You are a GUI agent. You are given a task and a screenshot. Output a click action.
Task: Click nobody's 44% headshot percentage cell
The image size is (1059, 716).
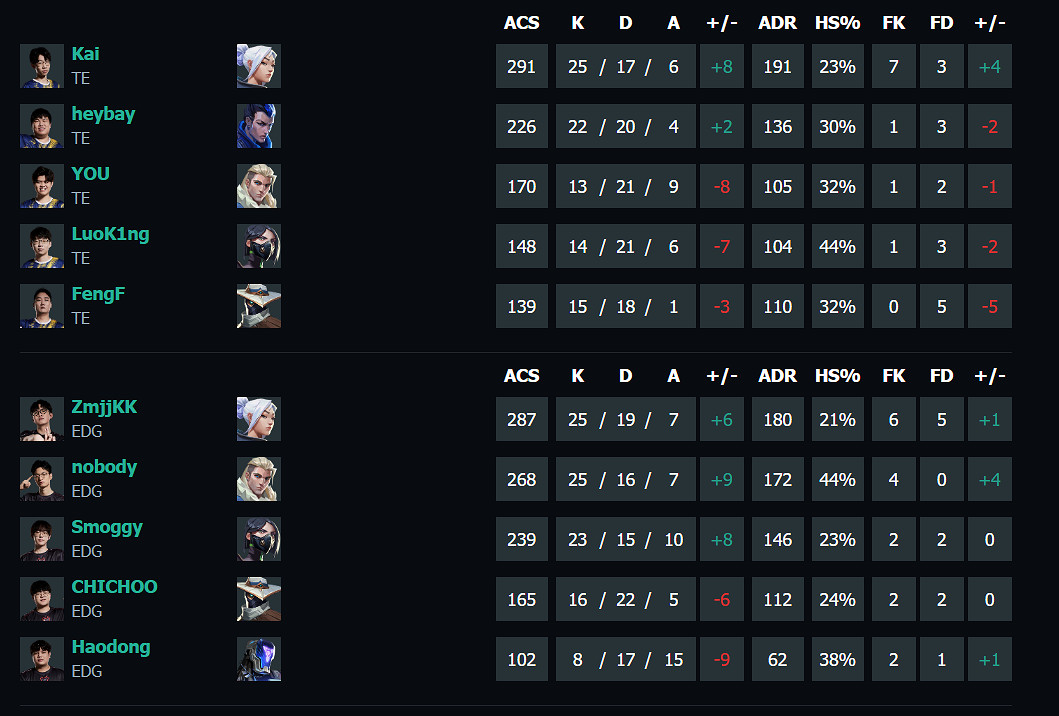[x=837, y=480]
